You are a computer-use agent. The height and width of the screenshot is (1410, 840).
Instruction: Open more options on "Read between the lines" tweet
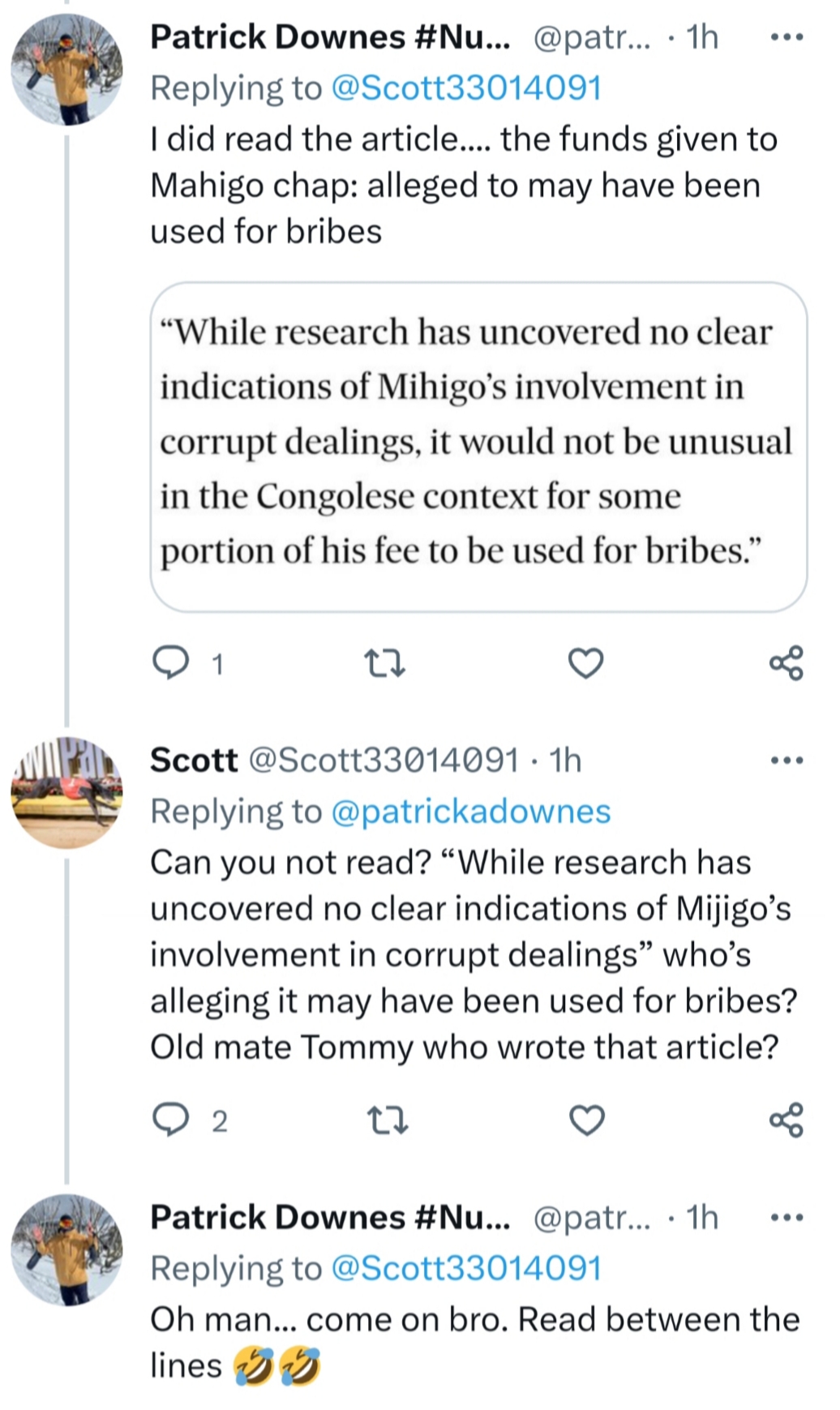point(786,1218)
